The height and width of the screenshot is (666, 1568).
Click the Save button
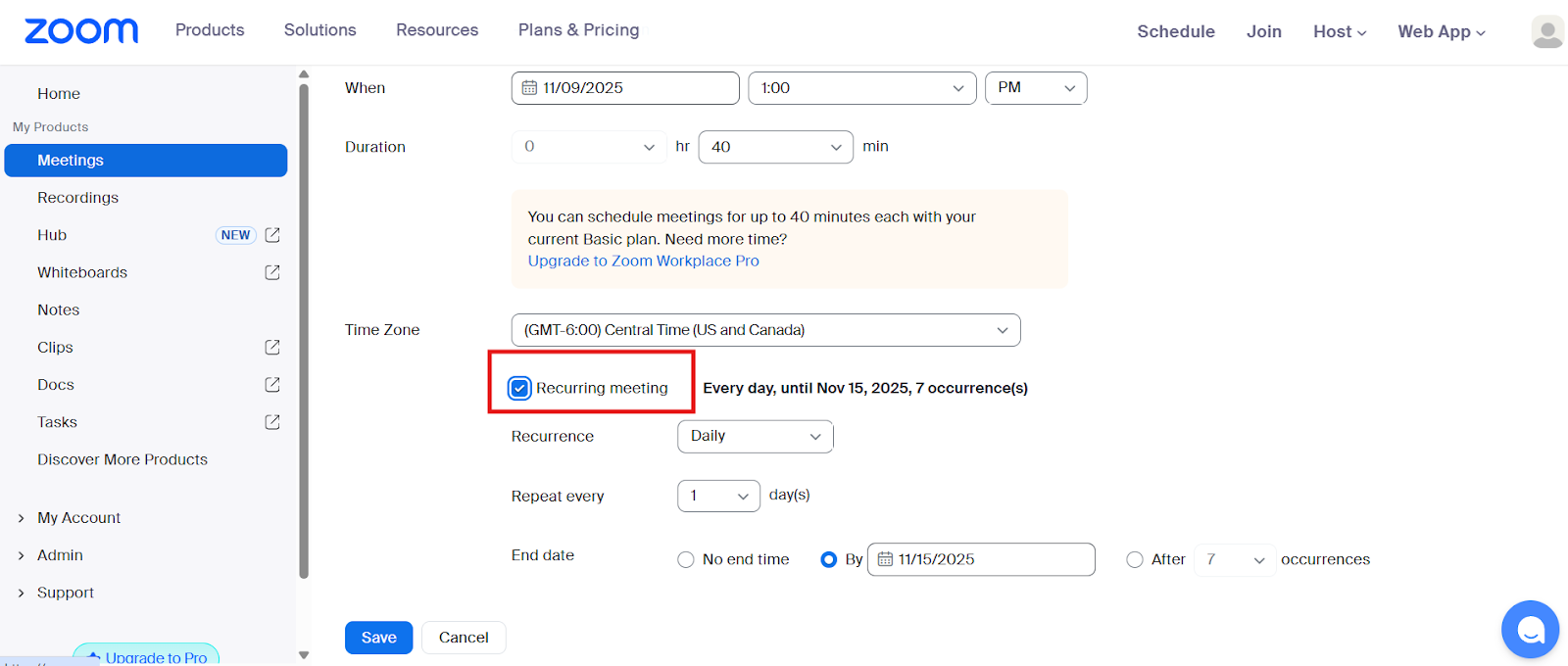tap(378, 638)
